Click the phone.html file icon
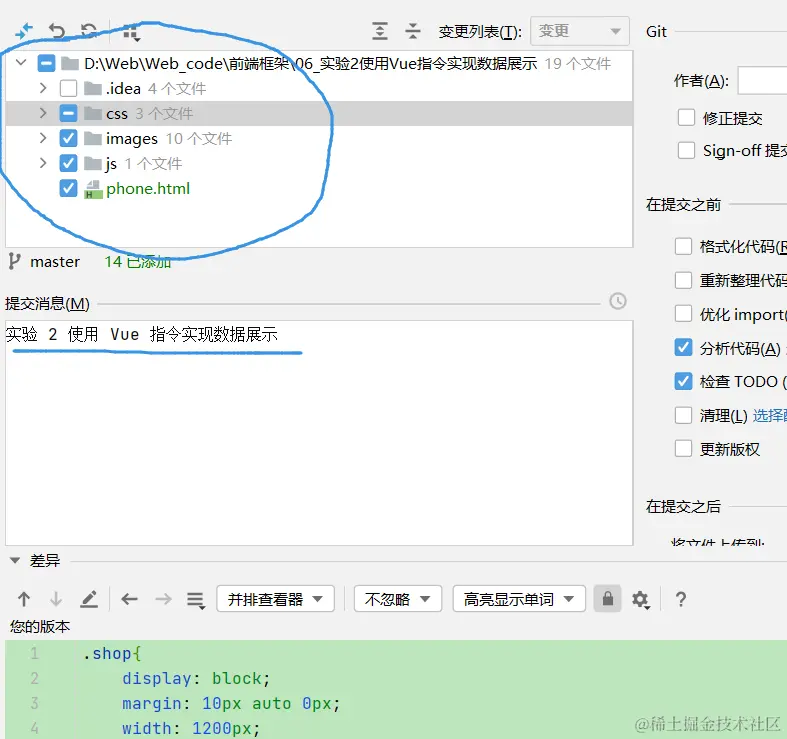Image resolution: width=787 pixels, height=739 pixels. pos(93,189)
